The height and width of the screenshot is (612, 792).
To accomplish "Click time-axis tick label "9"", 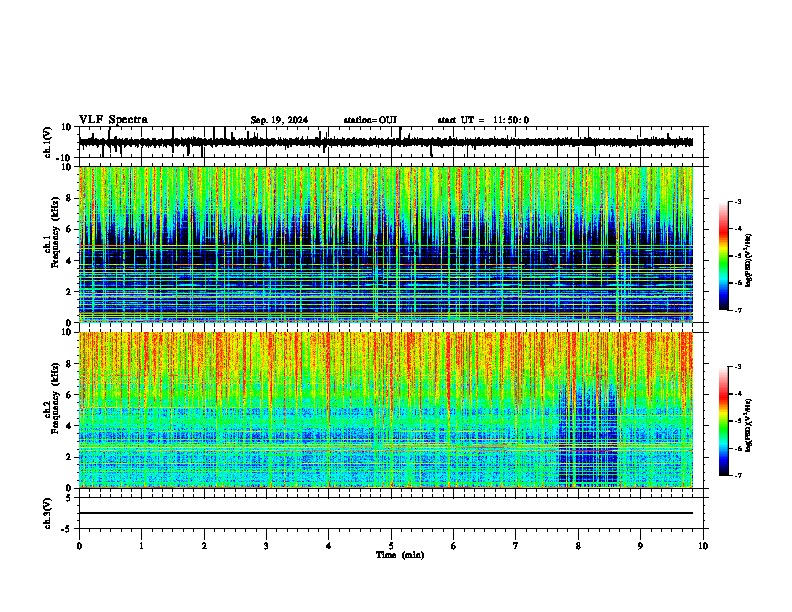I will pyautogui.click(x=640, y=546).
